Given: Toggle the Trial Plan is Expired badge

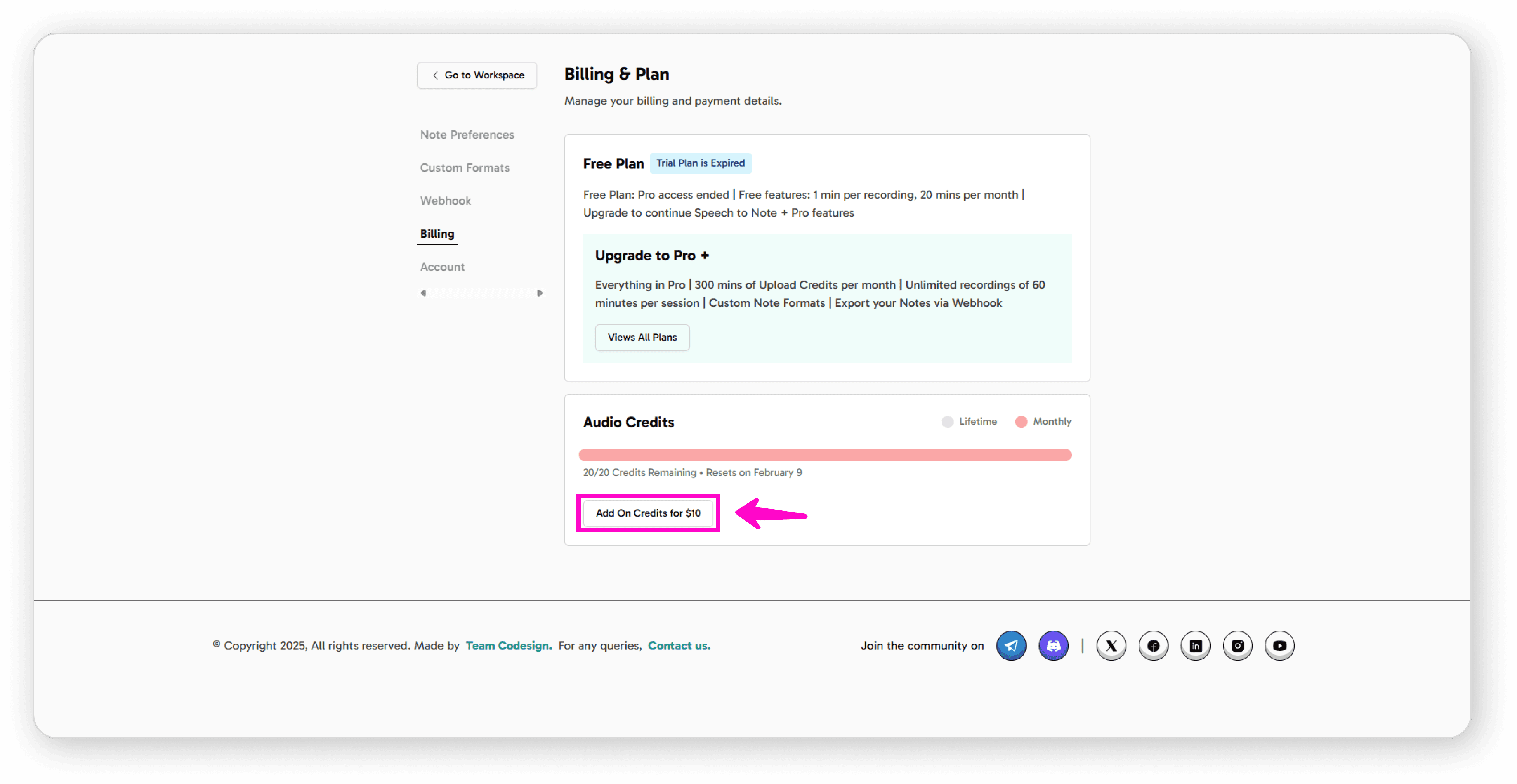Looking at the screenshot, I should coord(700,163).
